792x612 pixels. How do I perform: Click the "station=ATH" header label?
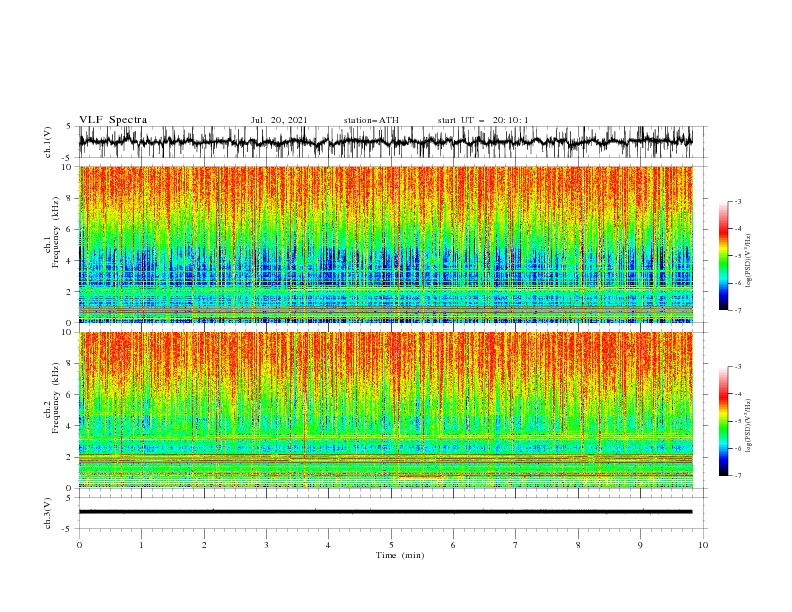371,120
